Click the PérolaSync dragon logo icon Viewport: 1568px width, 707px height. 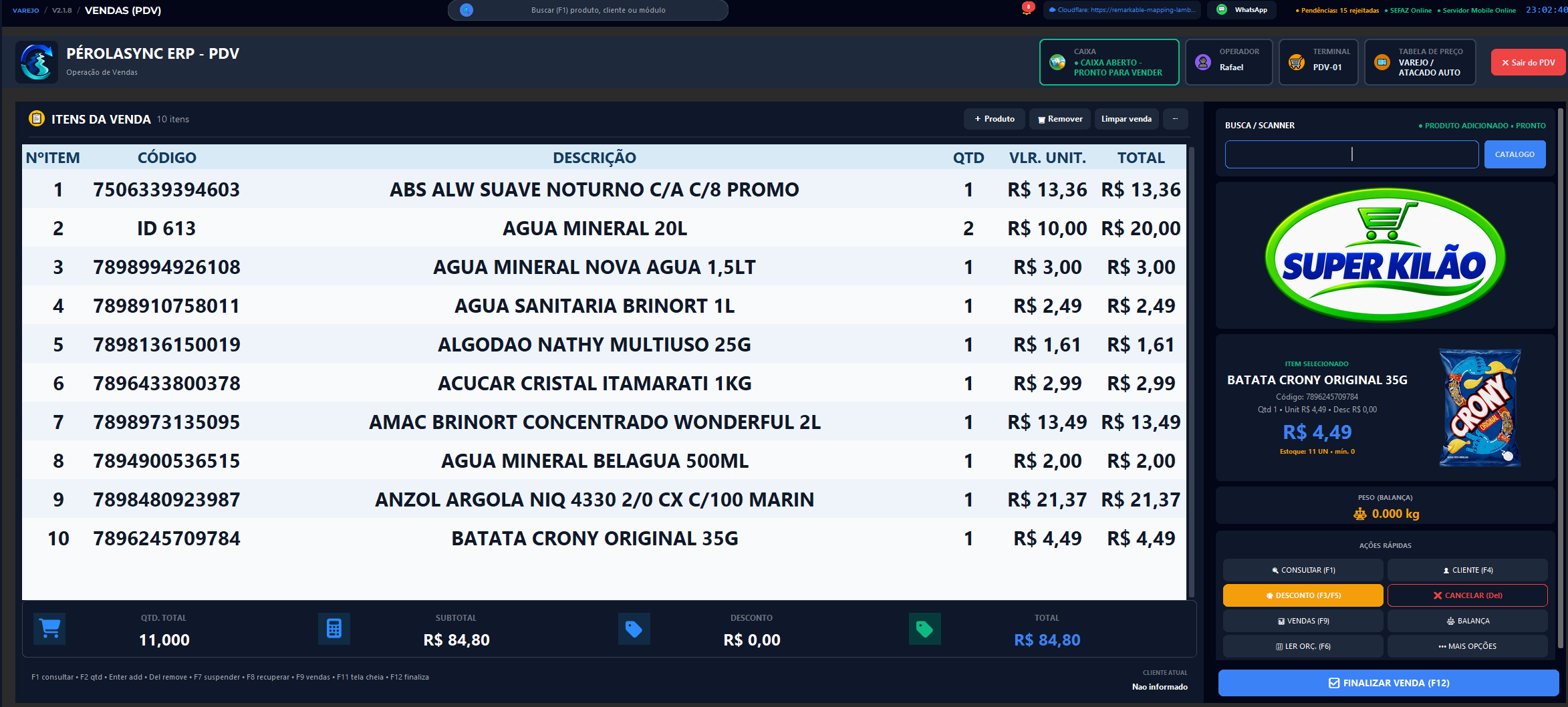[x=37, y=62]
